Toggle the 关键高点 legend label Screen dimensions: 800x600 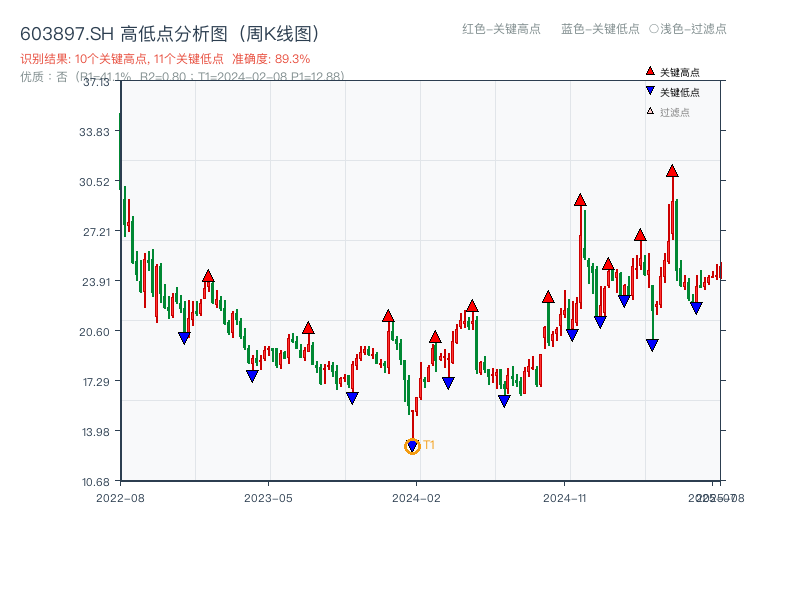680,72
